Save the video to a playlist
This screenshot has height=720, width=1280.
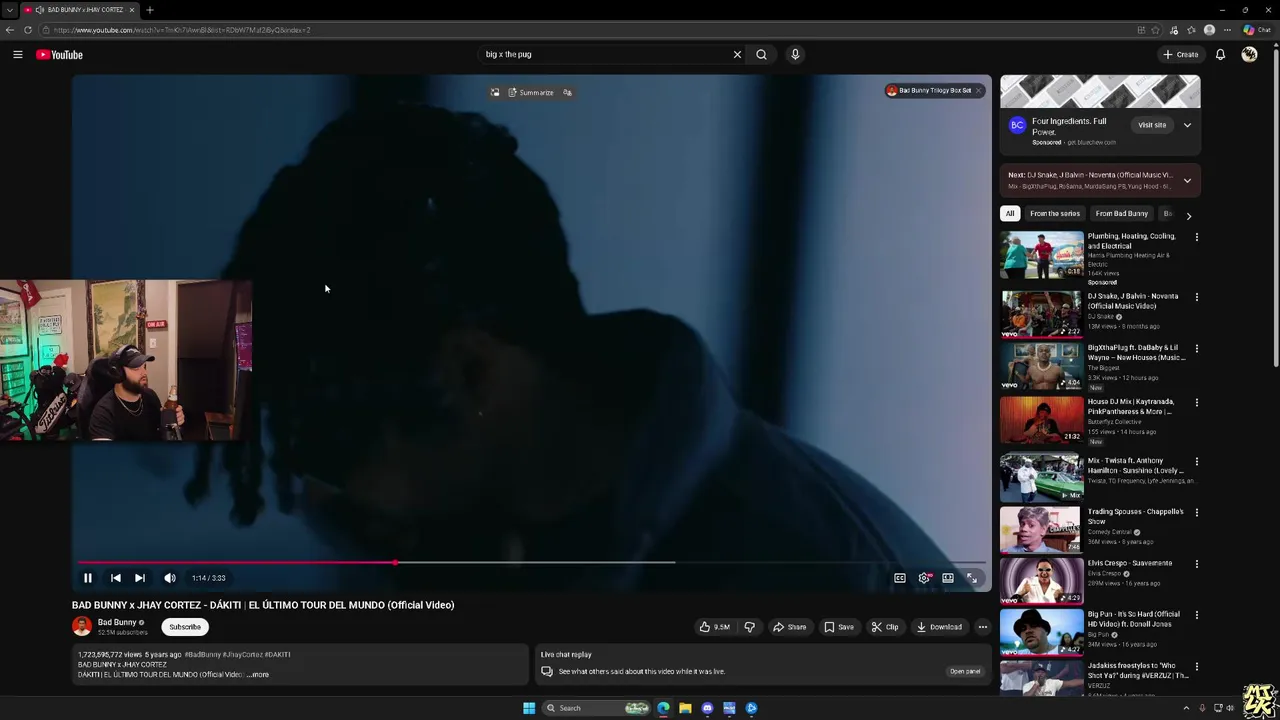click(838, 627)
